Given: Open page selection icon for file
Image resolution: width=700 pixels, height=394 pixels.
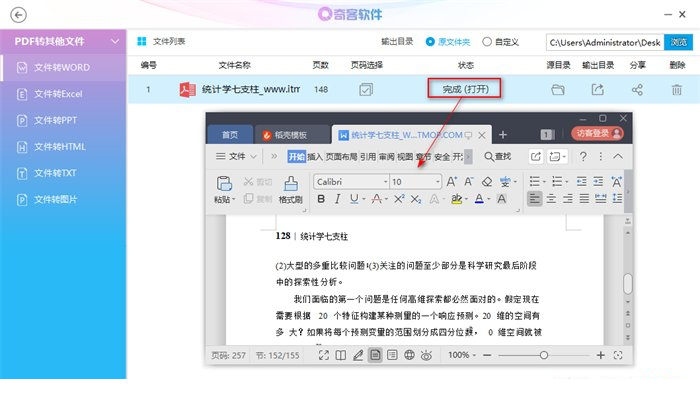Looking at the screenshot, I should pos(366,90).
